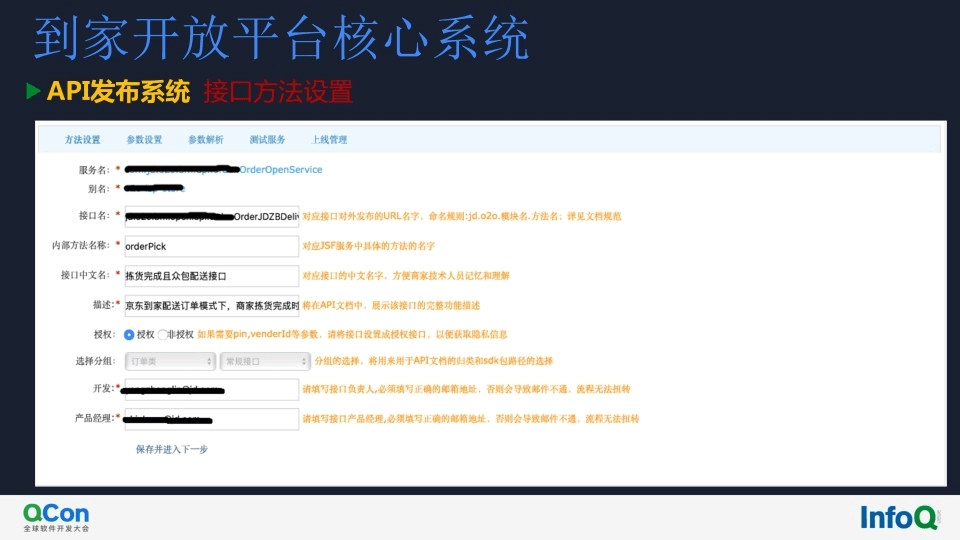Viewport: 960px width, 540px height.
Task: Select the 授权 radio button
Action: click(x=129, y=335)
